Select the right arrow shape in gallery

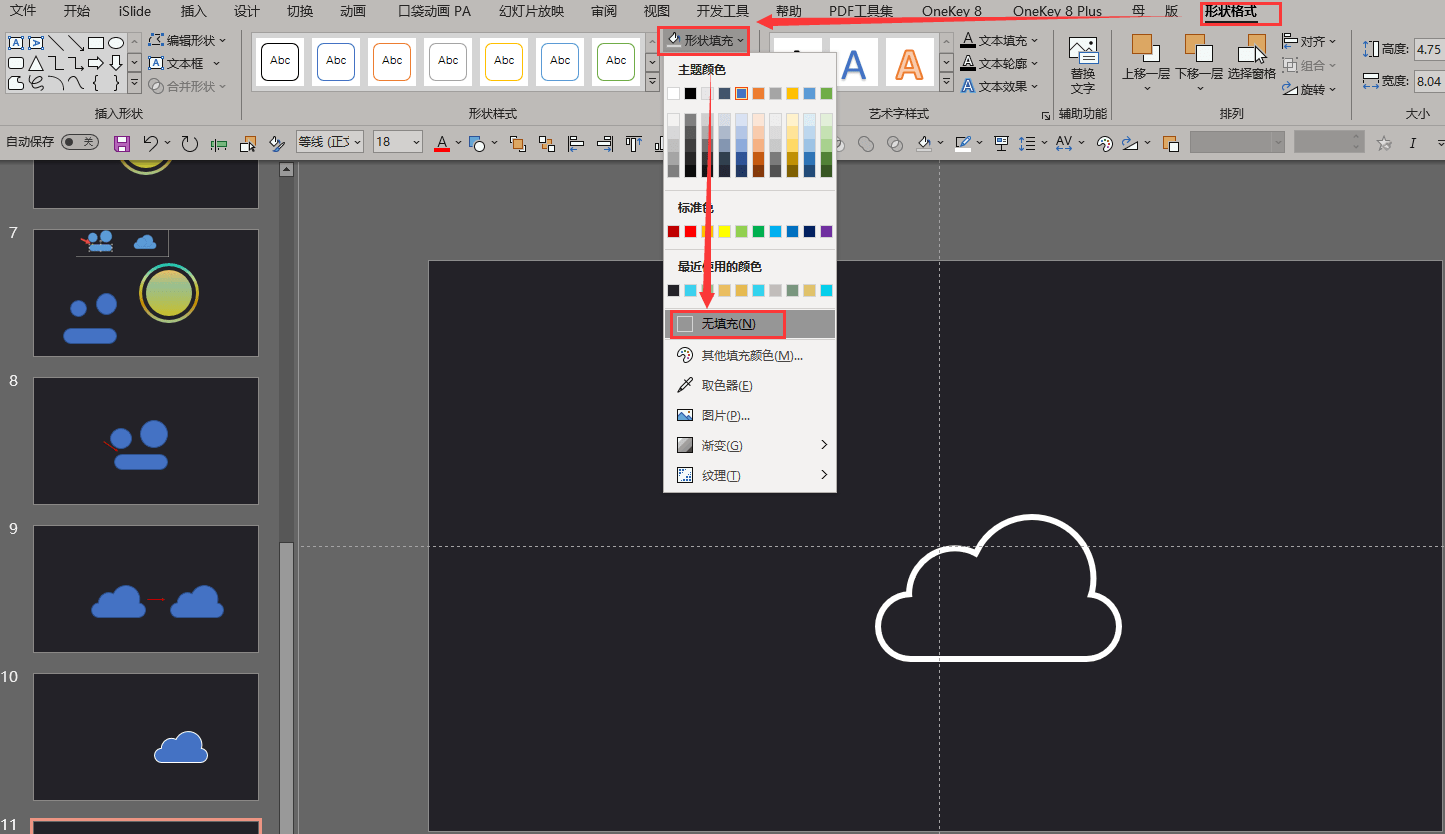(96, 63)
